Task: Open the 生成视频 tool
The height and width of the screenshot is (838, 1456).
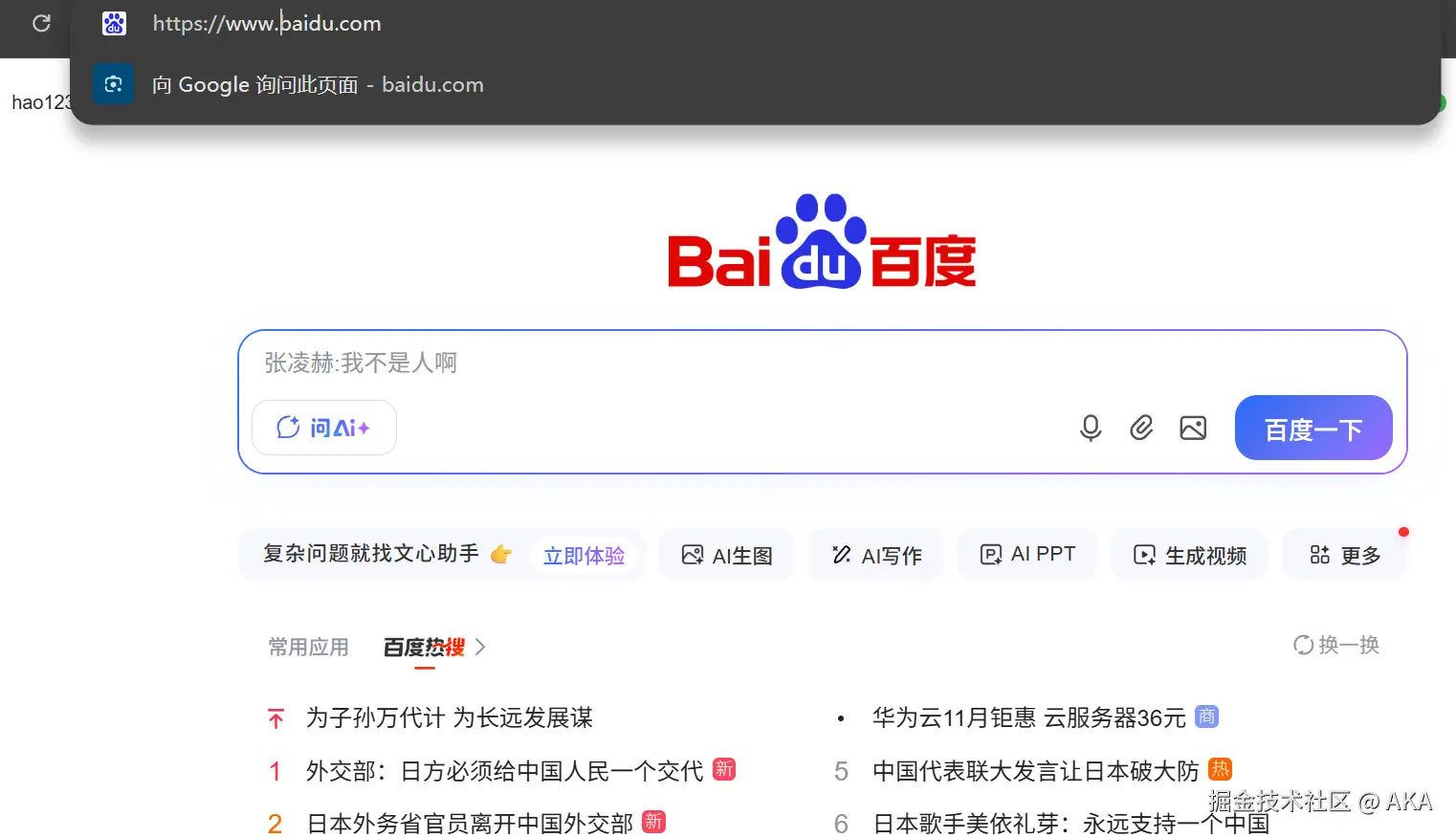Action: point(1190,555)
